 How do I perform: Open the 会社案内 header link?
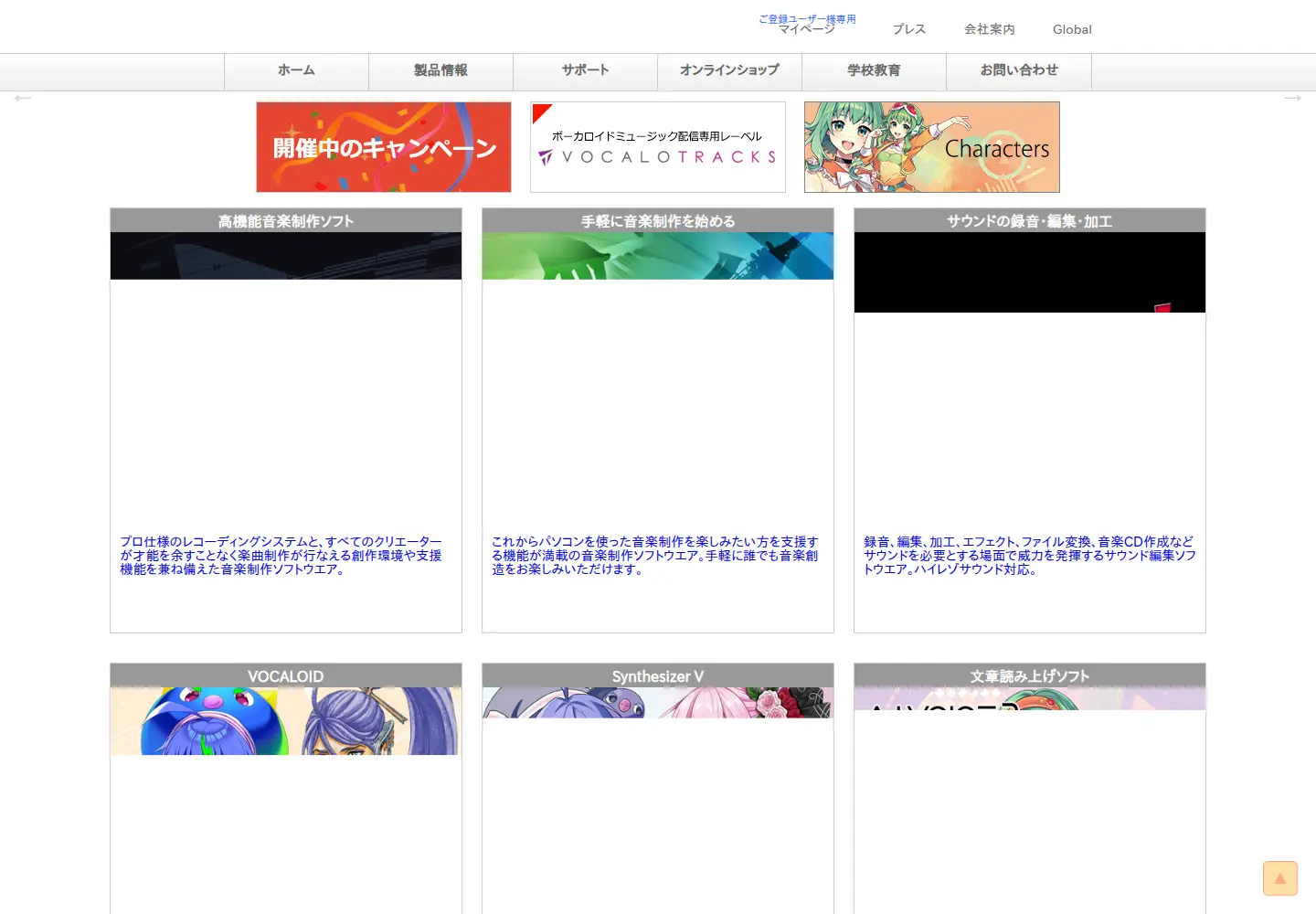(x=990, y=29)
